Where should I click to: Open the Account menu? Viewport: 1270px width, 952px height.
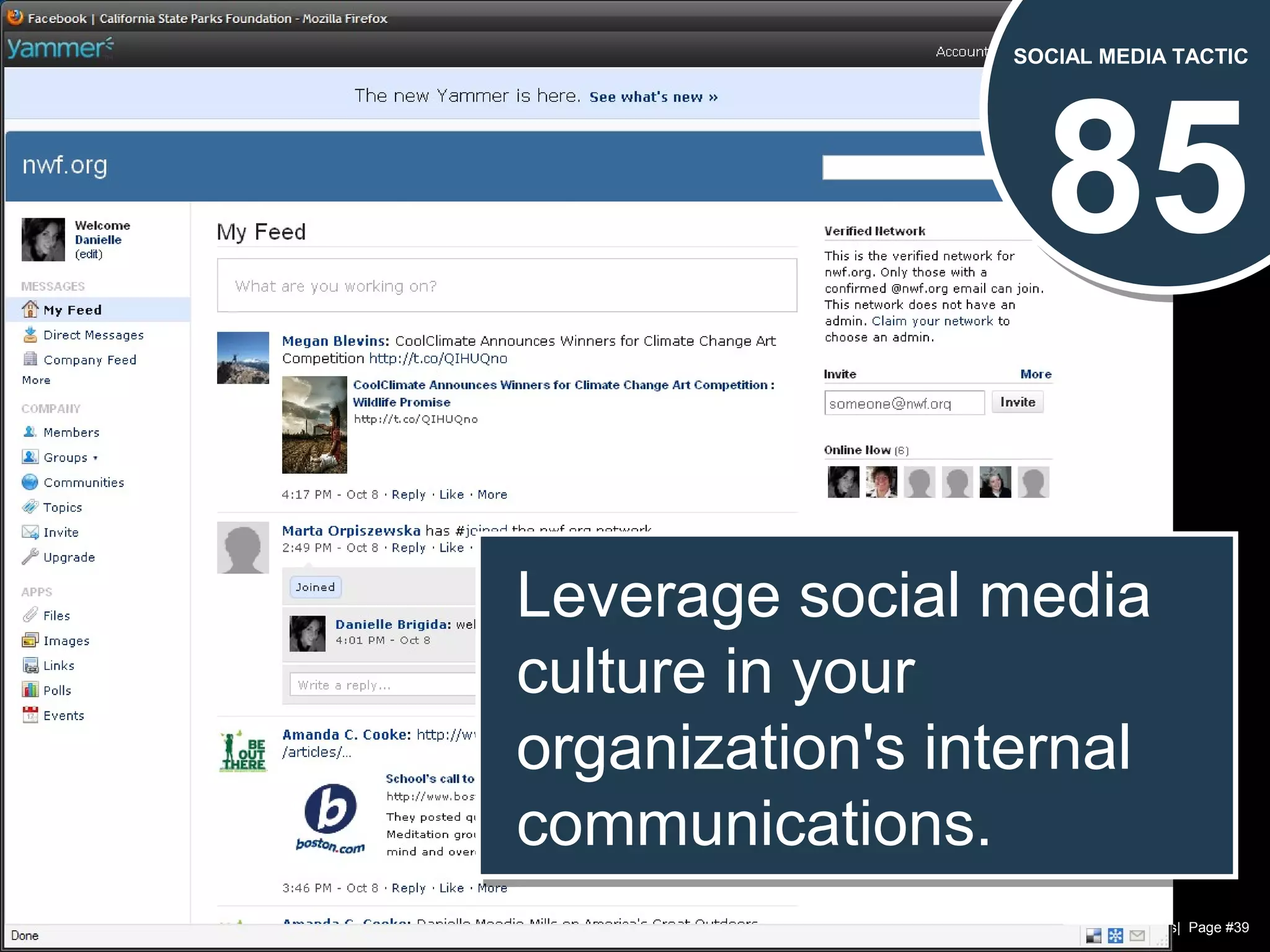pos(962,51)
